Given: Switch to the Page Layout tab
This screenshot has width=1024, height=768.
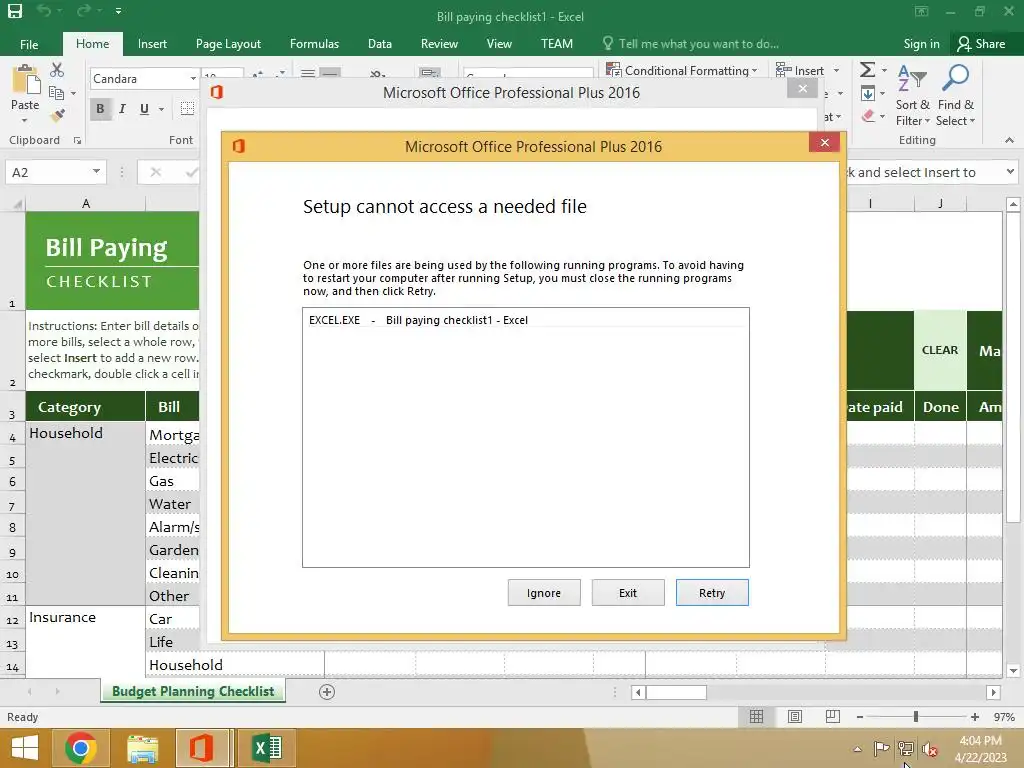Looking at the screenshot, I should [x=228, y=44].
